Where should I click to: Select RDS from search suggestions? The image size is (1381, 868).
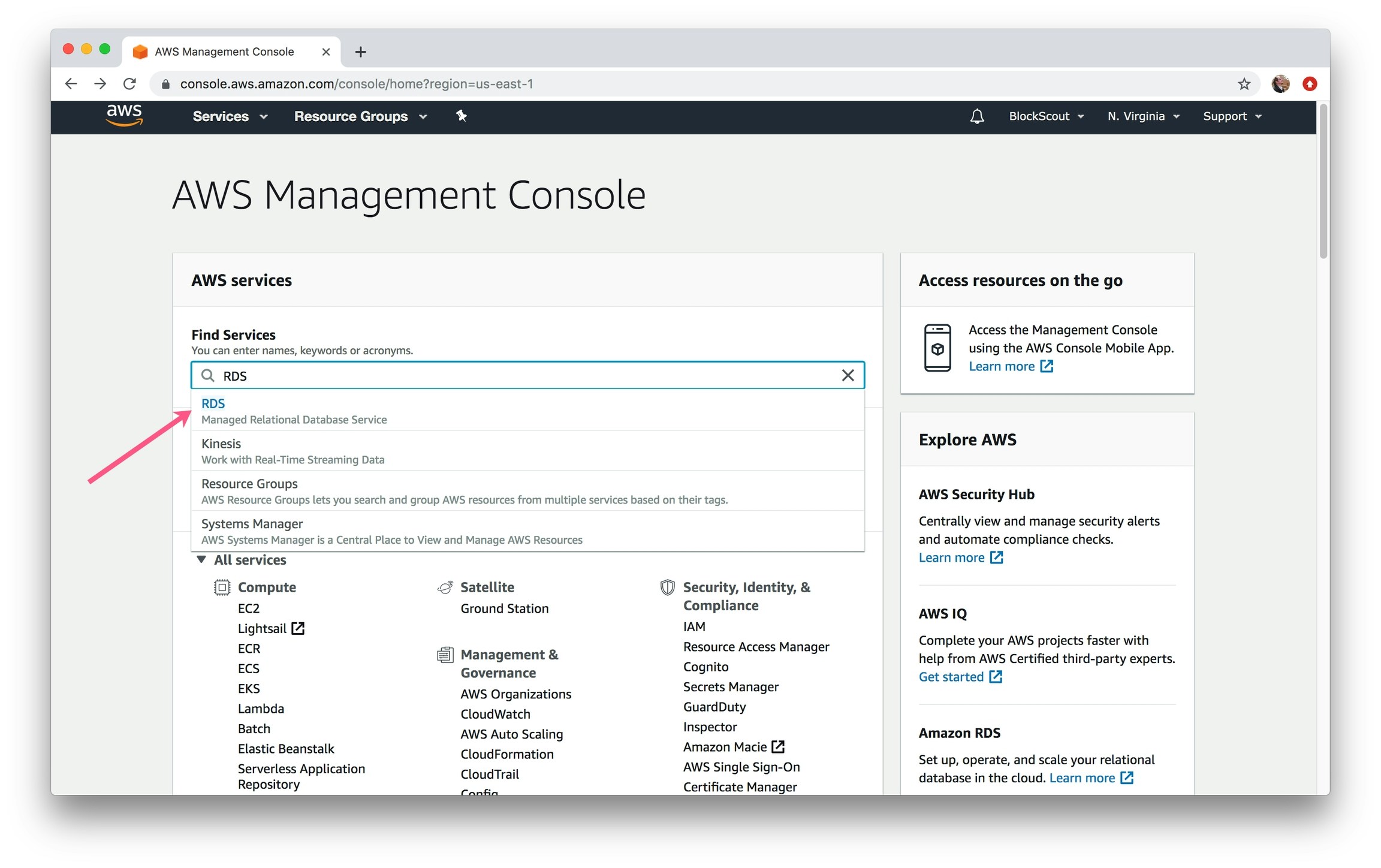[x=213, y=403]
